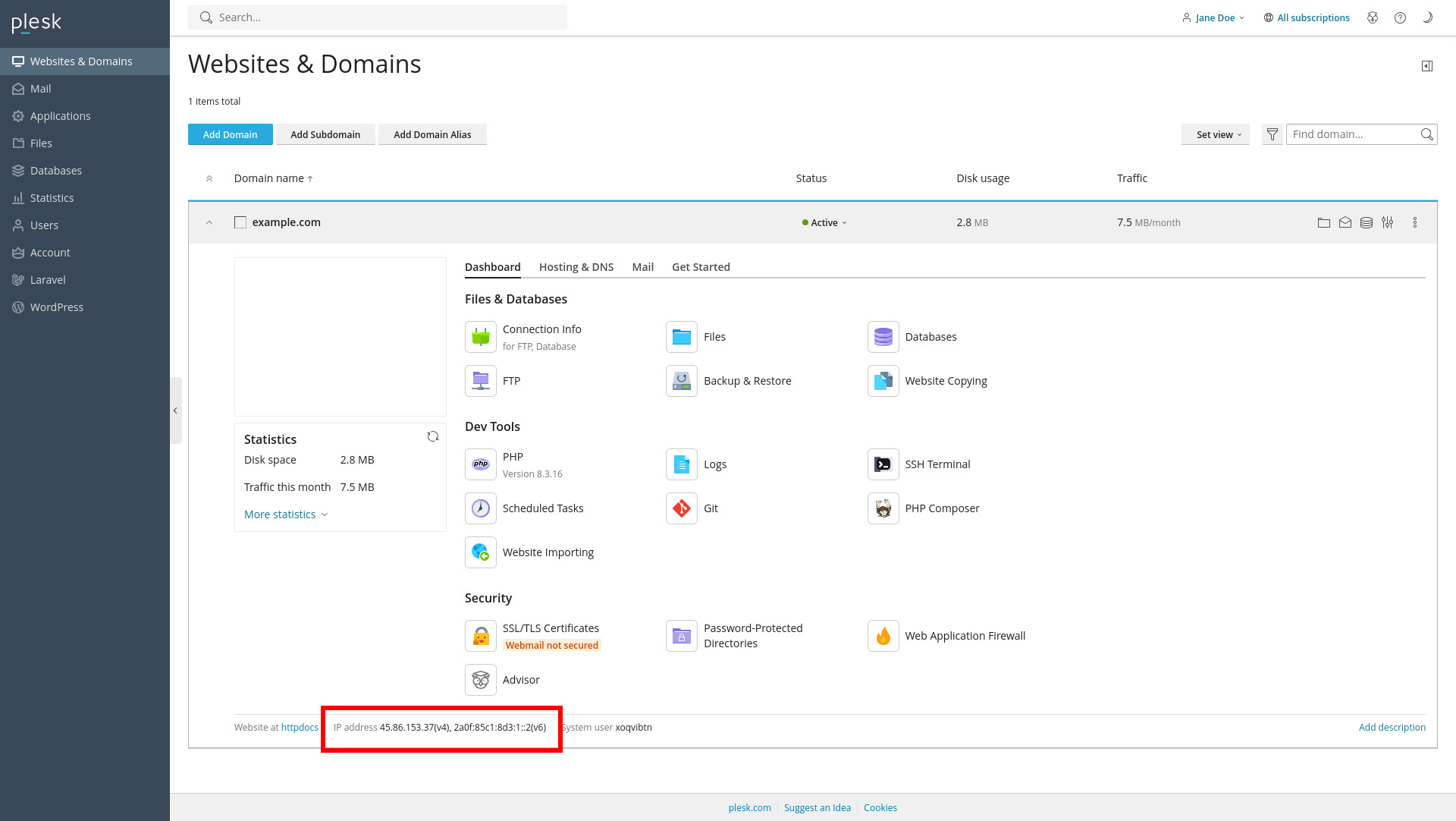1456x821 pixels.
Task: Switch to the Get Started tab
Action: 701,267
